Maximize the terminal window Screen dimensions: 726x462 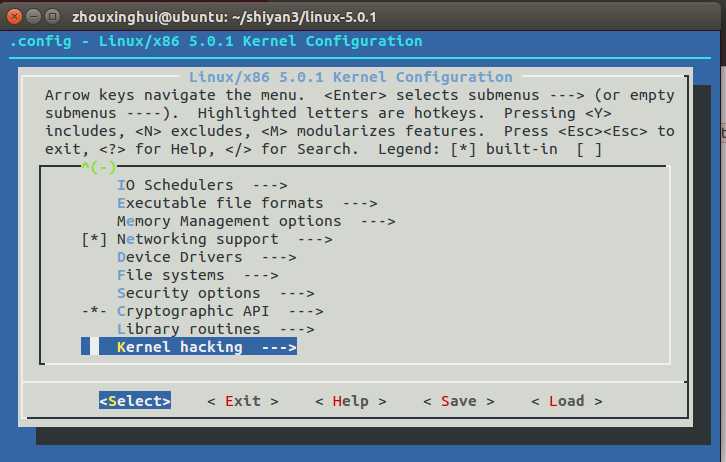(x=53, y=17)
